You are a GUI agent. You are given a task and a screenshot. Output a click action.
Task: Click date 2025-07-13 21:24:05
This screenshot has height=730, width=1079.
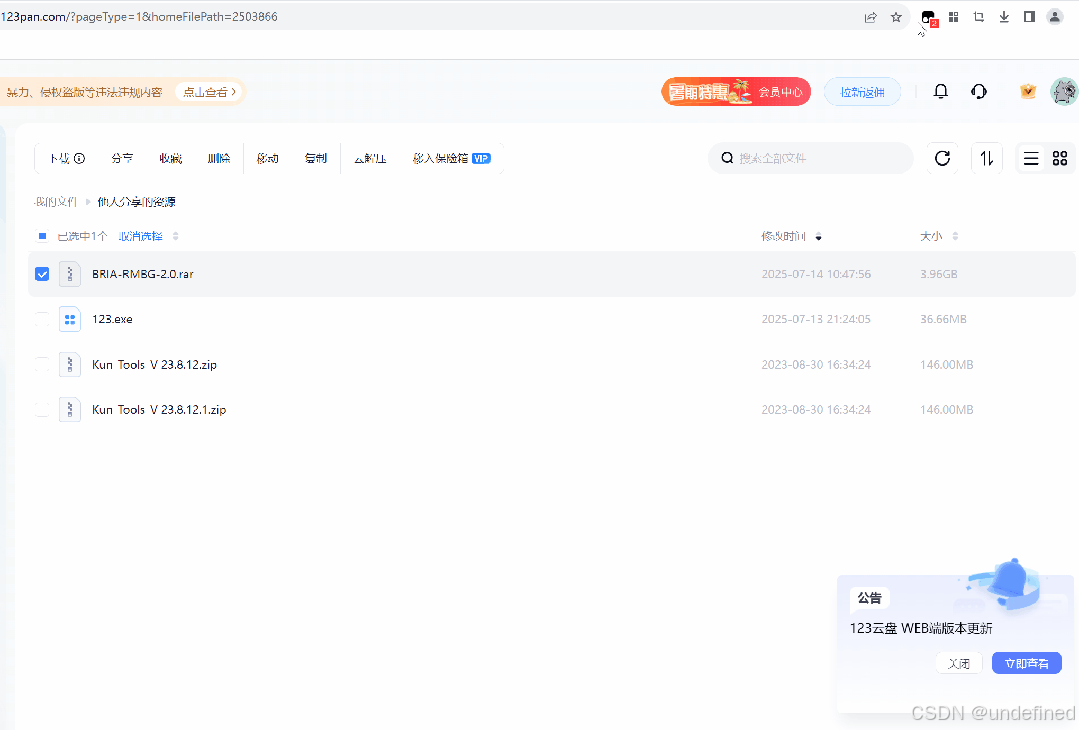click(816, 319)
